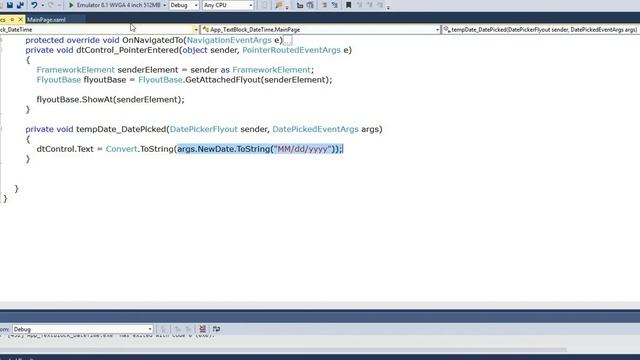Open the Output pane Debug source dropdown
The image size is (640, 360).
click(83, 329)
